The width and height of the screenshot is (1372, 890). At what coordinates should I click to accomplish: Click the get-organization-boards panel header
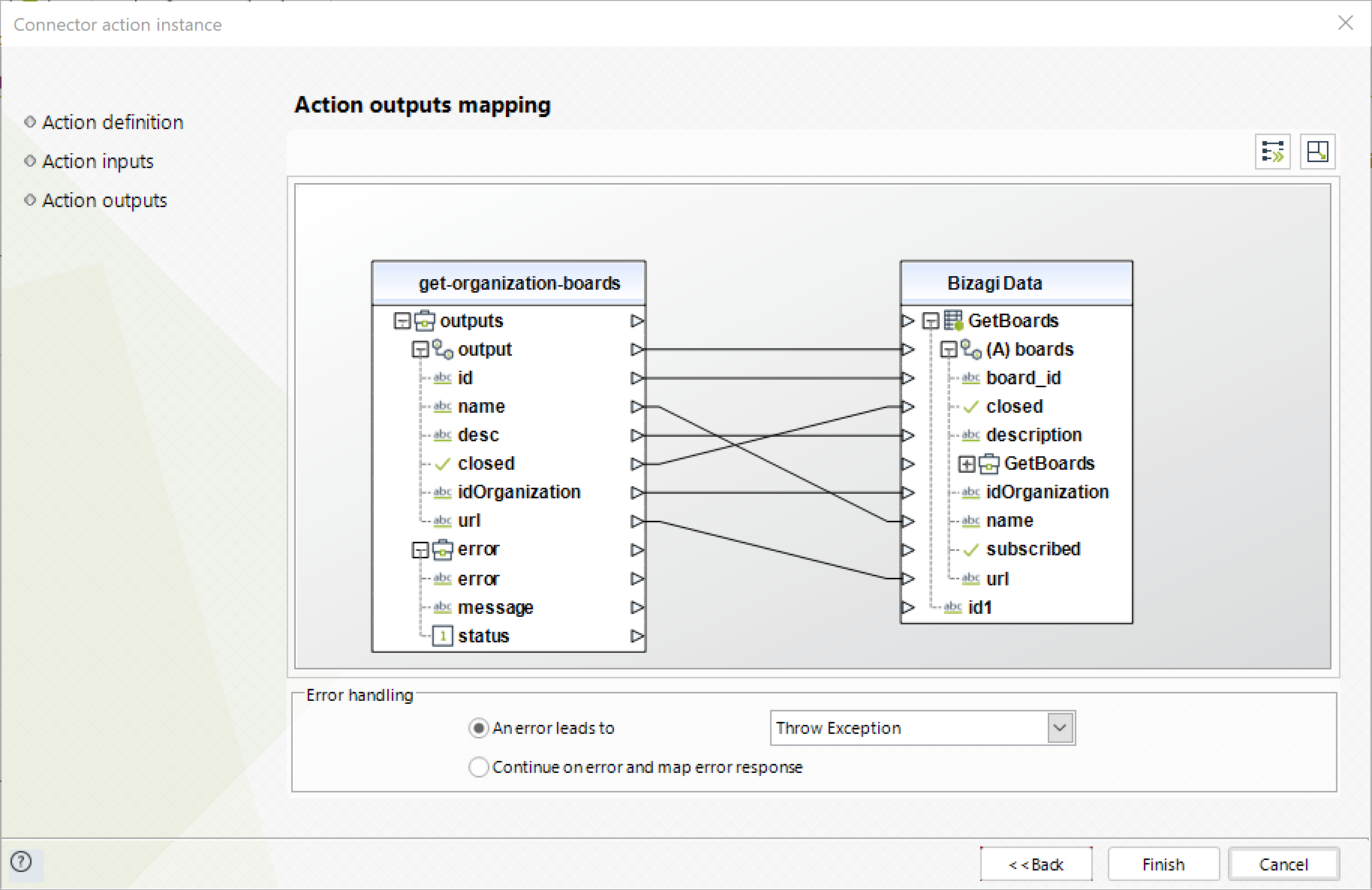[x=509, y=283]
